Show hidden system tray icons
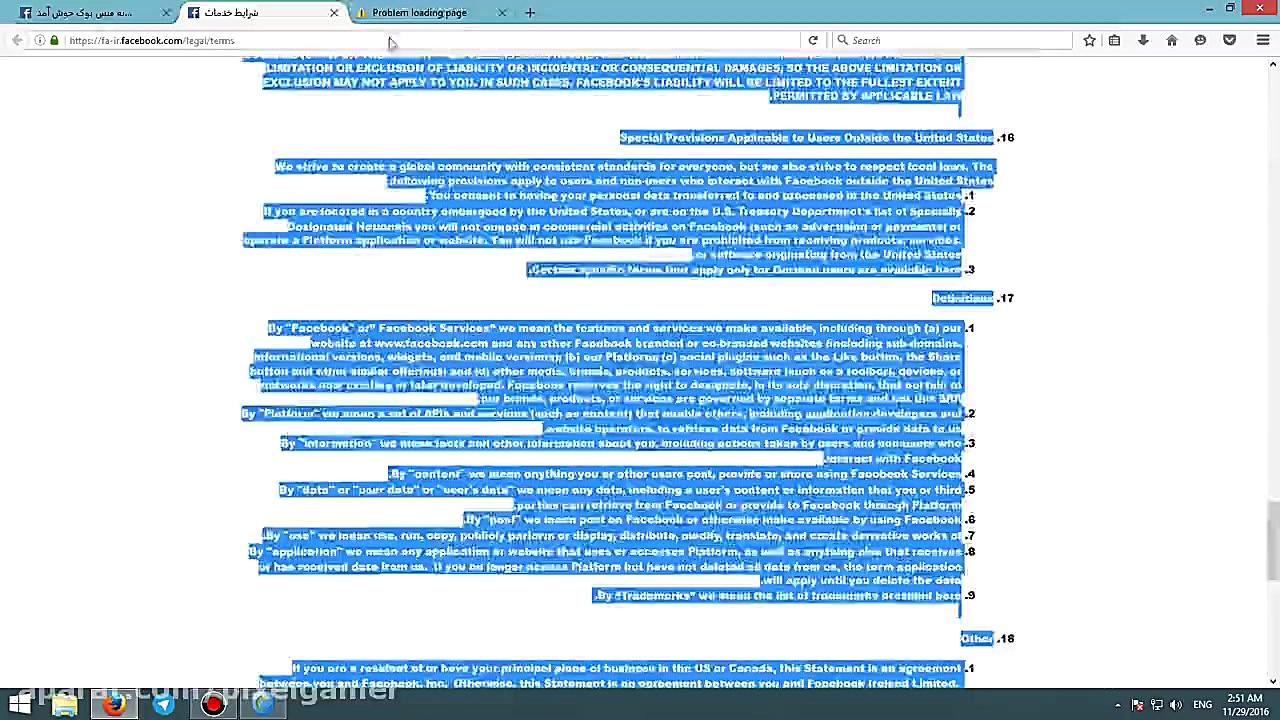 point(1118,705)
